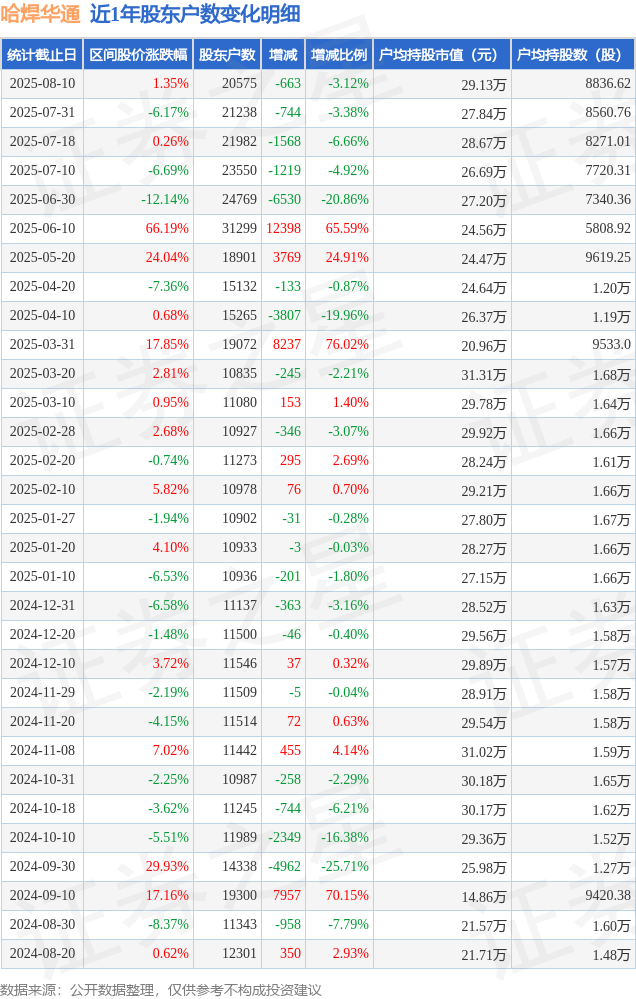This screenshot has height=999, width=636.
Task: Select the 76.02% change ratio cell
Action: pyautogui.click(x=339, y=344)
